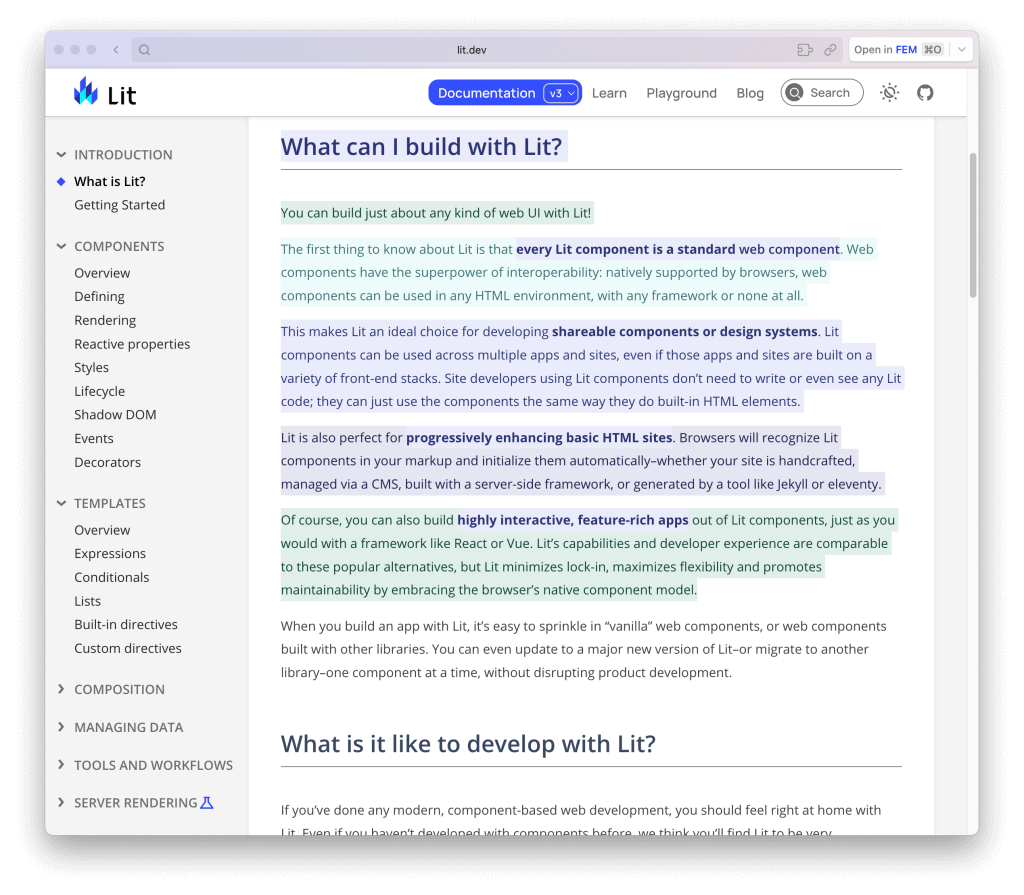The image size is (1024, 895).
Task: Open the GitHub repository icon
Action: 925,93
